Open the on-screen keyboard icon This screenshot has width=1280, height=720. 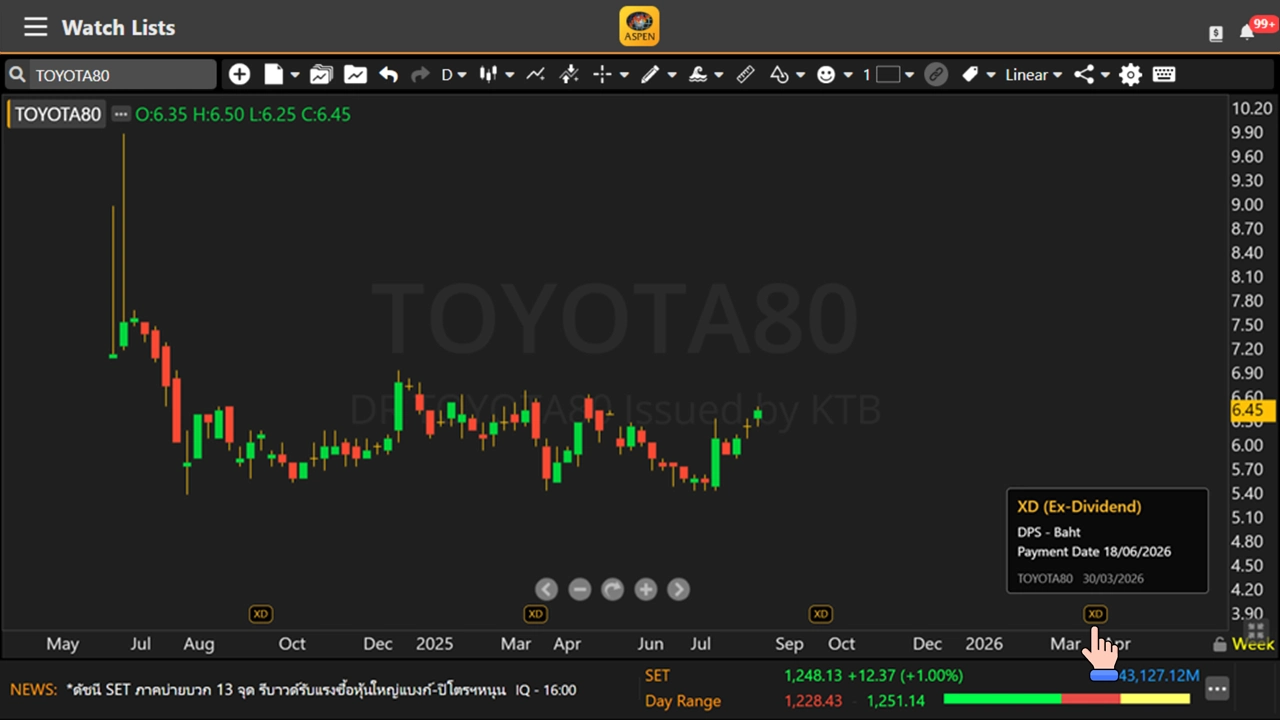pos(1163,74)
